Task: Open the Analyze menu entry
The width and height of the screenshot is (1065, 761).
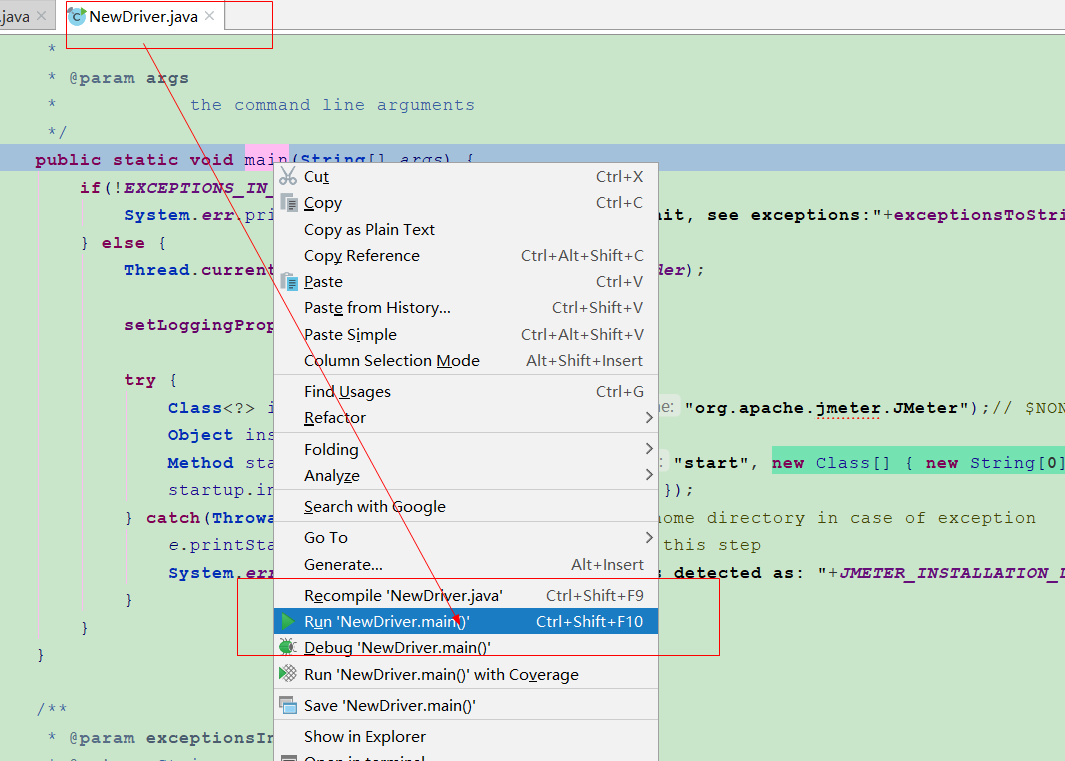Action: (x=466, y=475)
